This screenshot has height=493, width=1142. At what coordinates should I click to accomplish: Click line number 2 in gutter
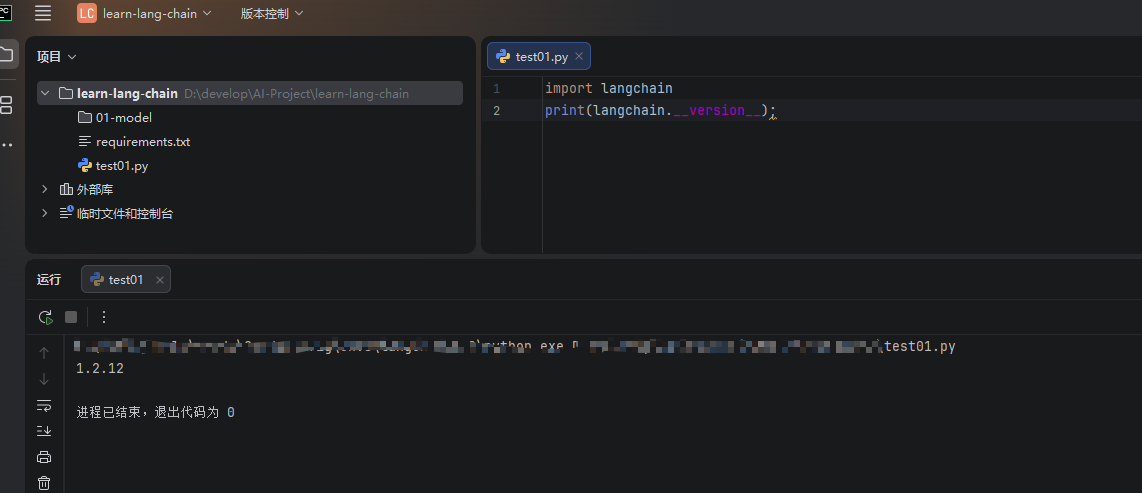496,111
